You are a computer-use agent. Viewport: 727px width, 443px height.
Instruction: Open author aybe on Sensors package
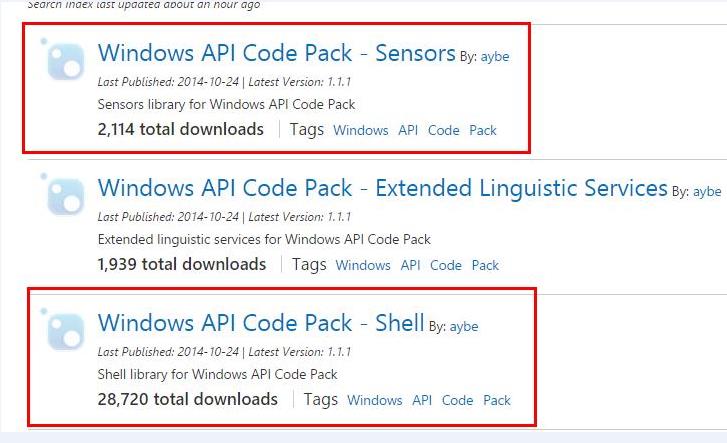[x=495, y=57]
